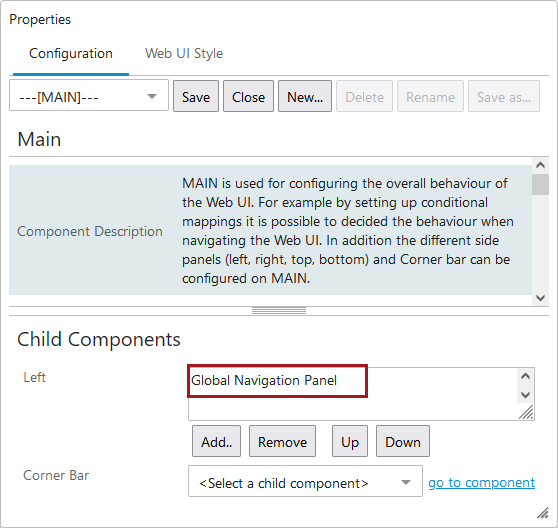Click Add.. under Left child components
Image resolution: width=558 pixels, height=528 pixels.
(216, 442)
